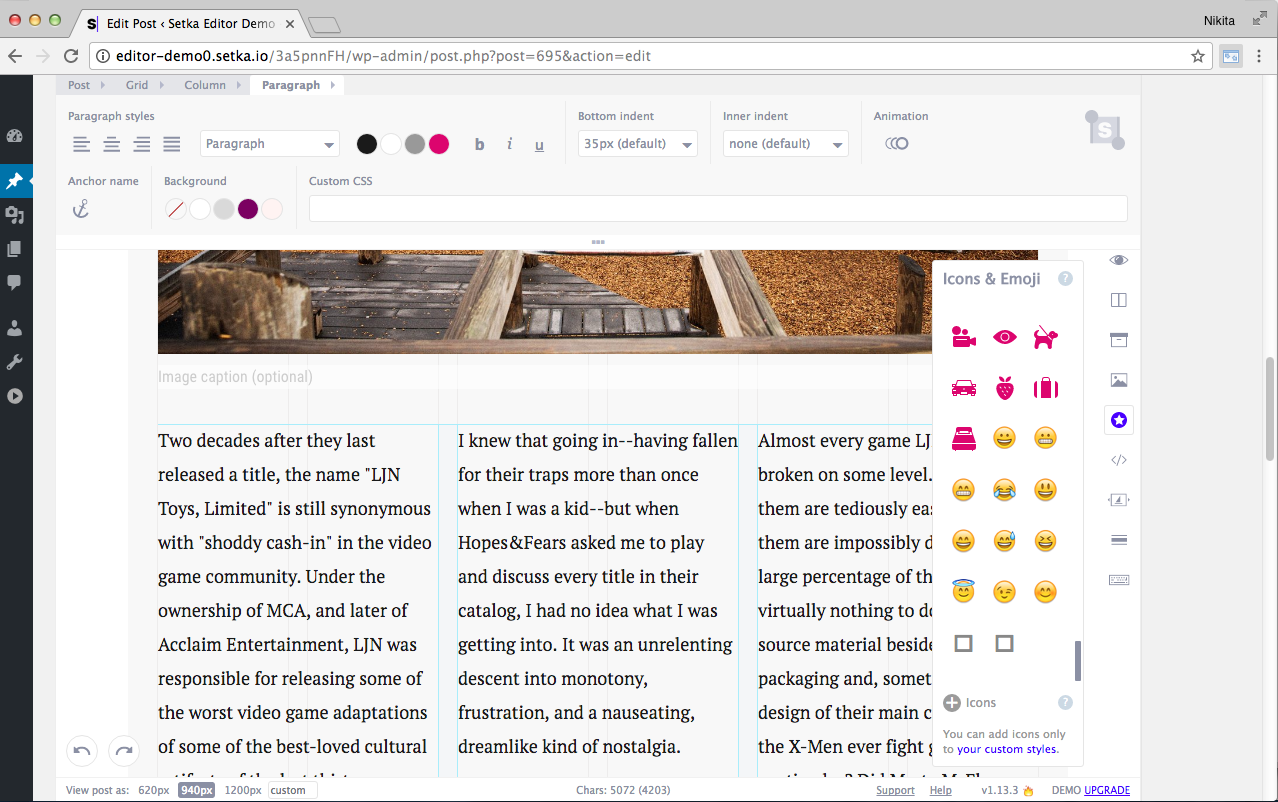Open the image tool in right sidebar
Viewport: 1278px width, 802px height.
(x=1119, y=380)
